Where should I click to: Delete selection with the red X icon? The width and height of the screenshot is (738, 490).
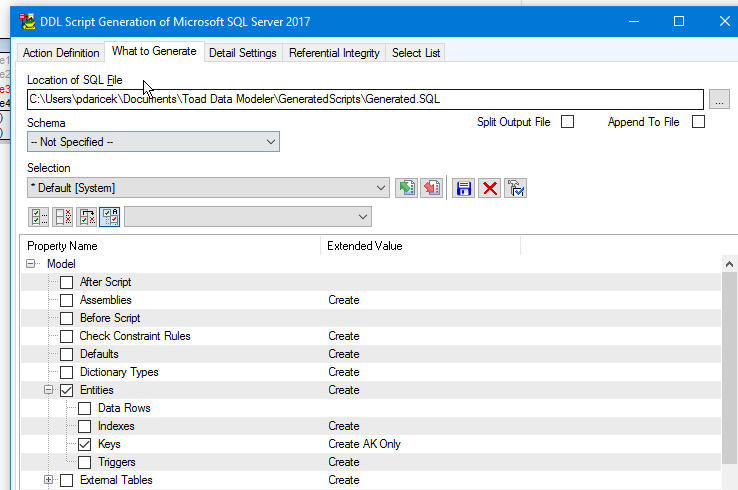[x=489, y=188]
